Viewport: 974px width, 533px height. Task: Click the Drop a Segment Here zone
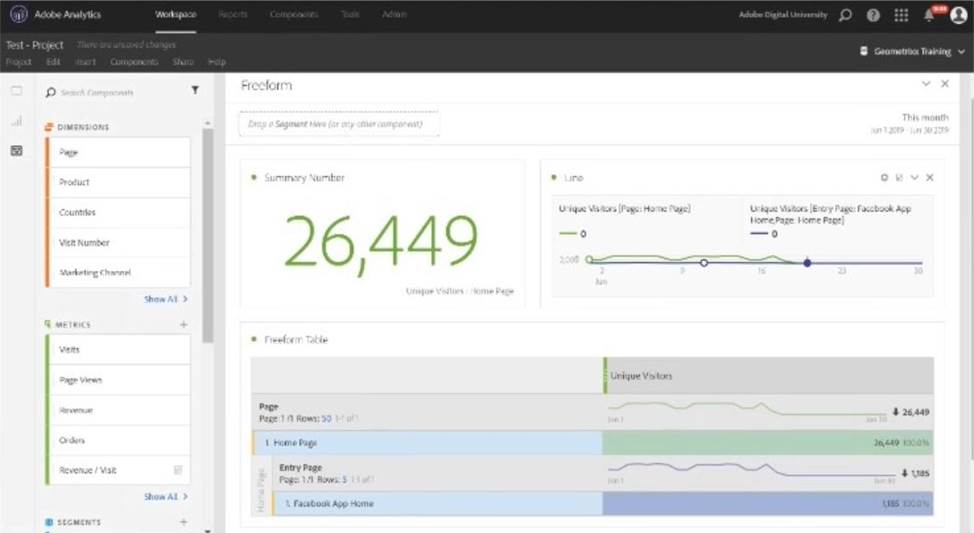pyautogui.click(x=339, y=124)
